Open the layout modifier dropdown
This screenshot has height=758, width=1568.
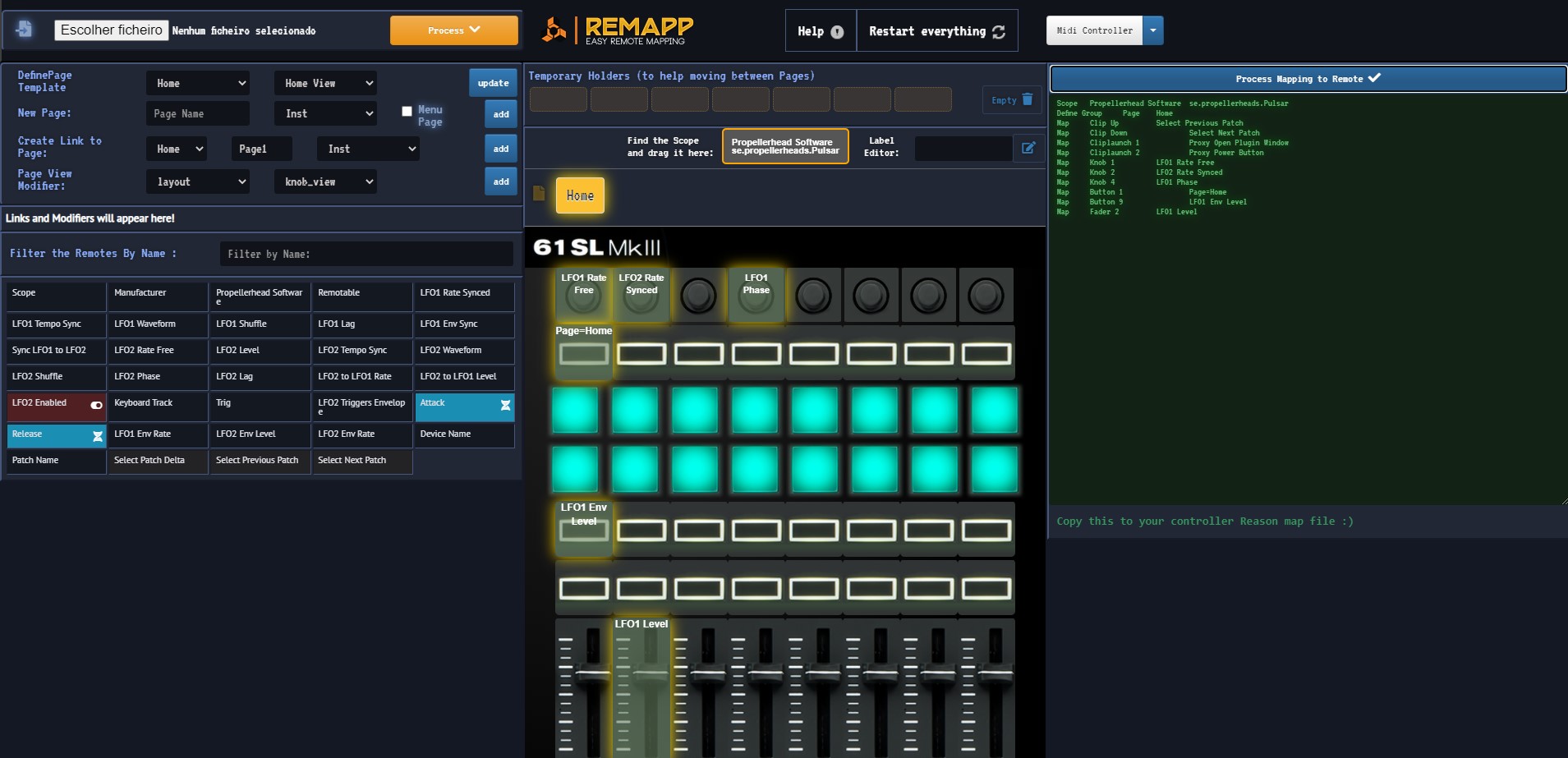click(x=198, y=181)
